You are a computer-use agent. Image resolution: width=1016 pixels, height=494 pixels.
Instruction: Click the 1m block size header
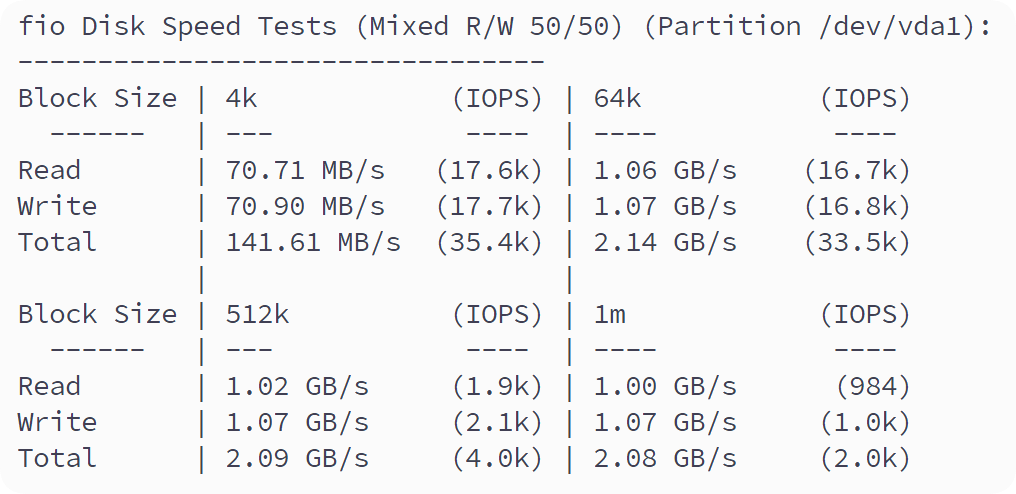[x=609, y=314]
